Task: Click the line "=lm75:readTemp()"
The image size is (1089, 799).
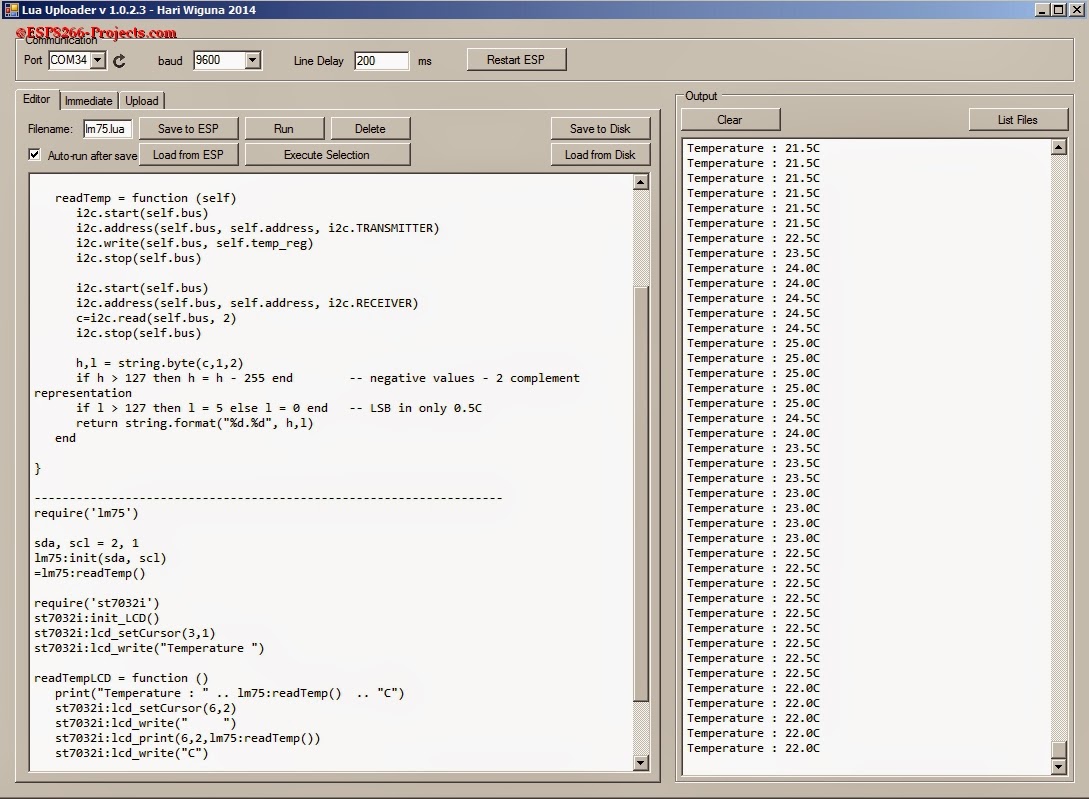Action: pos(90,573)
